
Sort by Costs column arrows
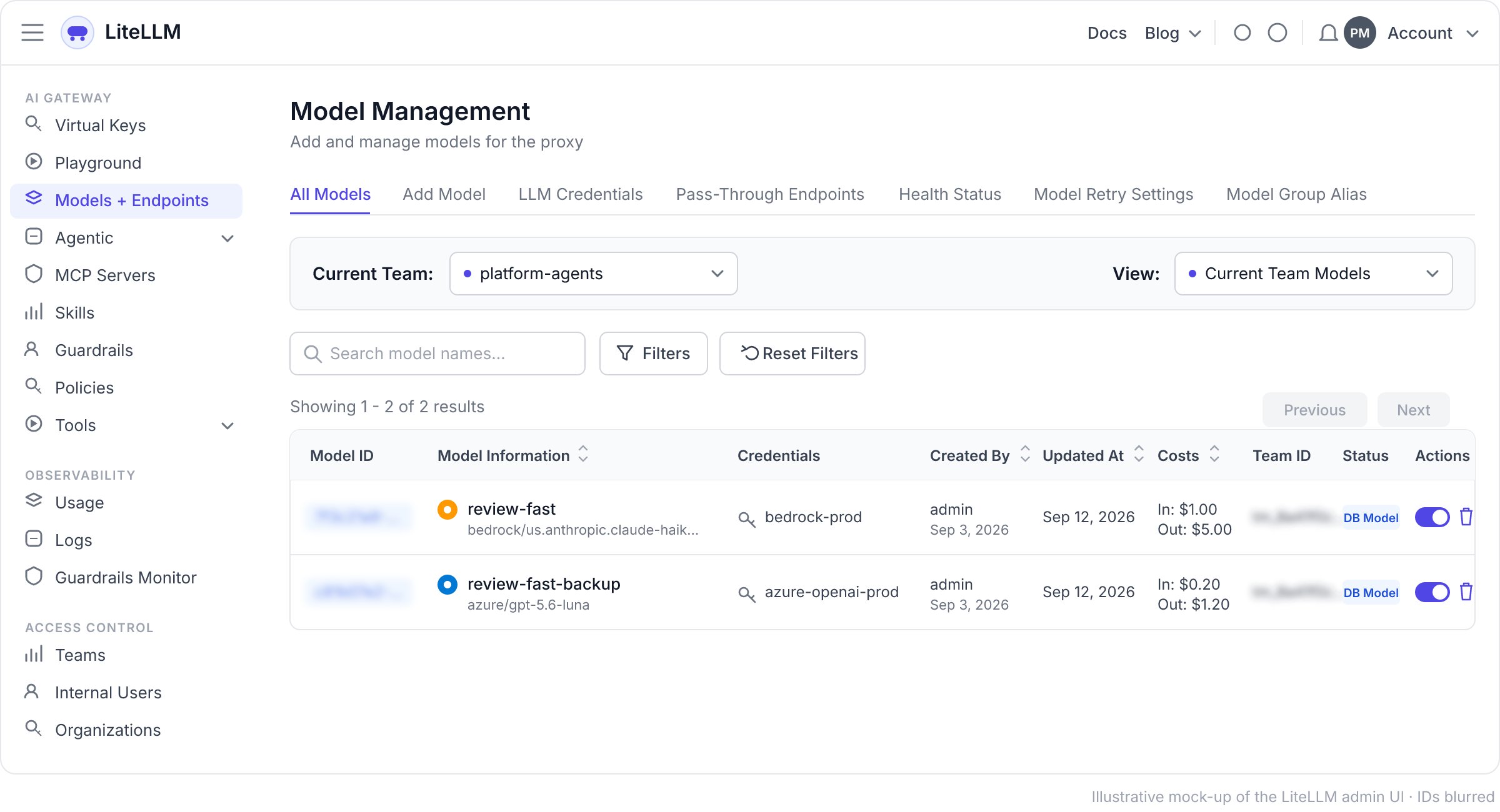pyautogui.click(x=1214, y=454)
